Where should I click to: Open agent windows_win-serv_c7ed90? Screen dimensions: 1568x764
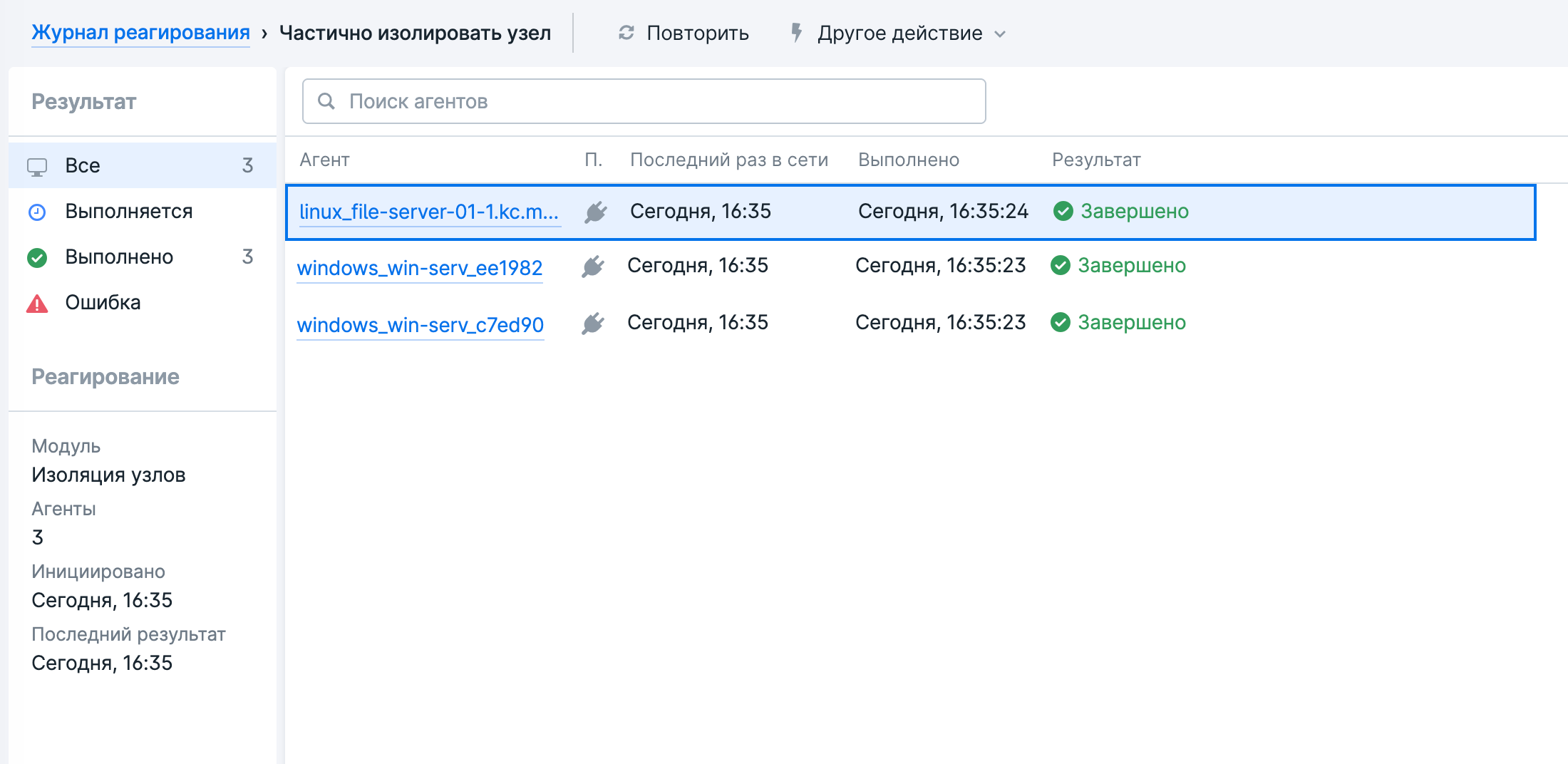click(x=420, y=325)
